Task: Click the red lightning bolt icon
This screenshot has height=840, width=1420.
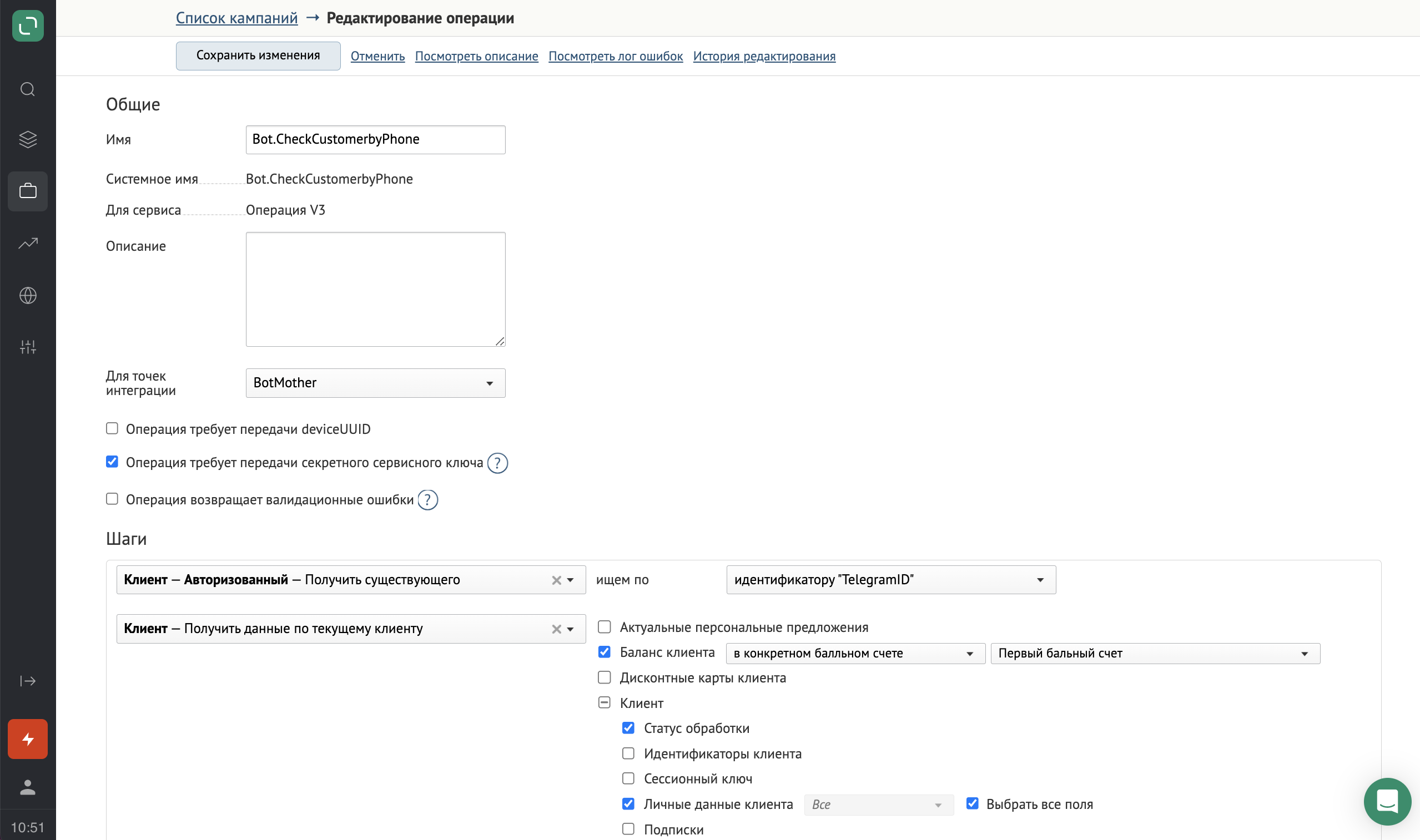Action: click(x=28, y=739)
